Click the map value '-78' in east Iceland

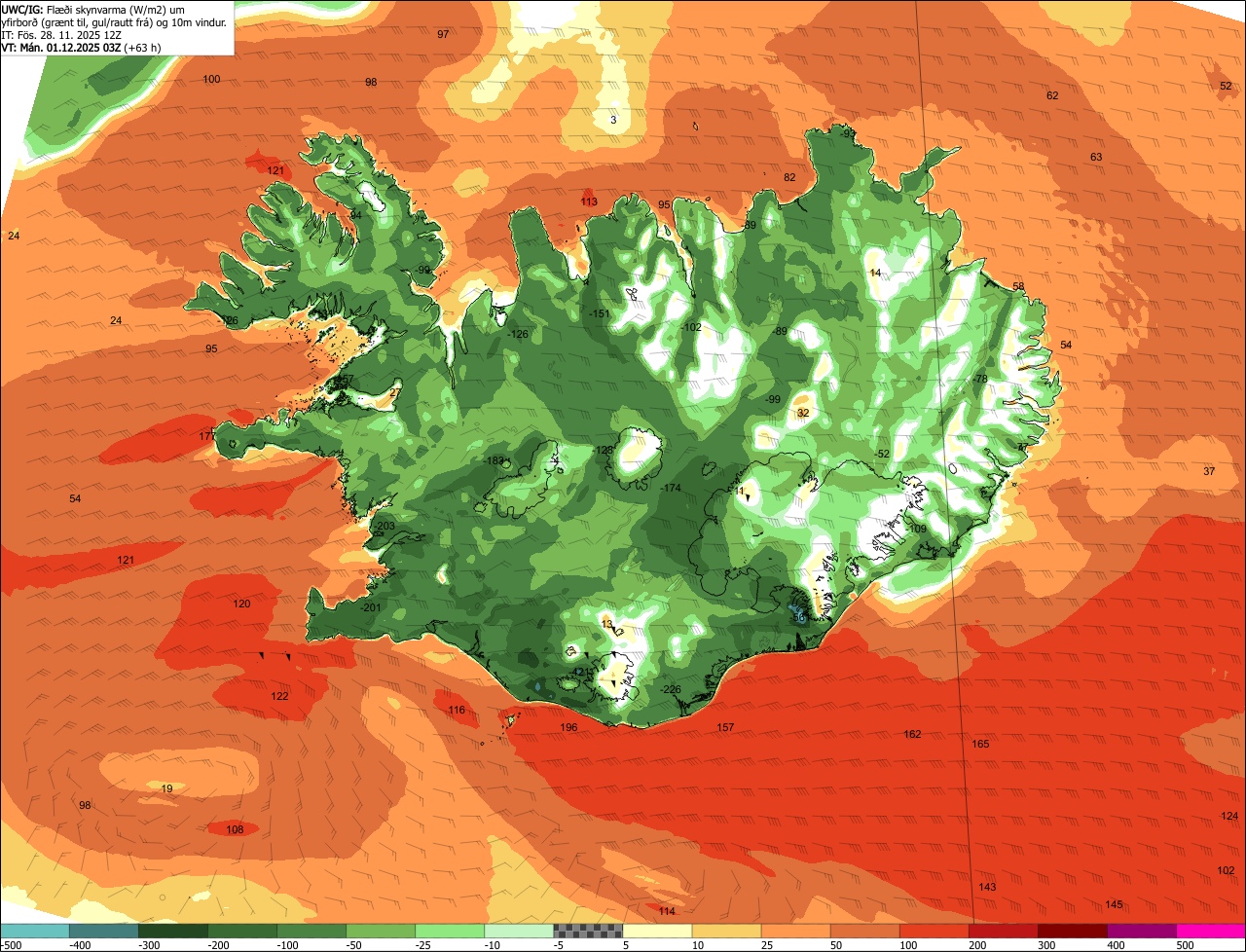pos(980,379)
